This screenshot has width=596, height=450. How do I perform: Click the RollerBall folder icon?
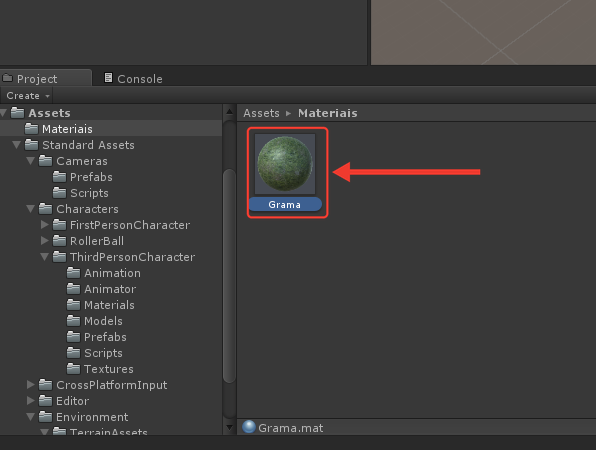59,240
